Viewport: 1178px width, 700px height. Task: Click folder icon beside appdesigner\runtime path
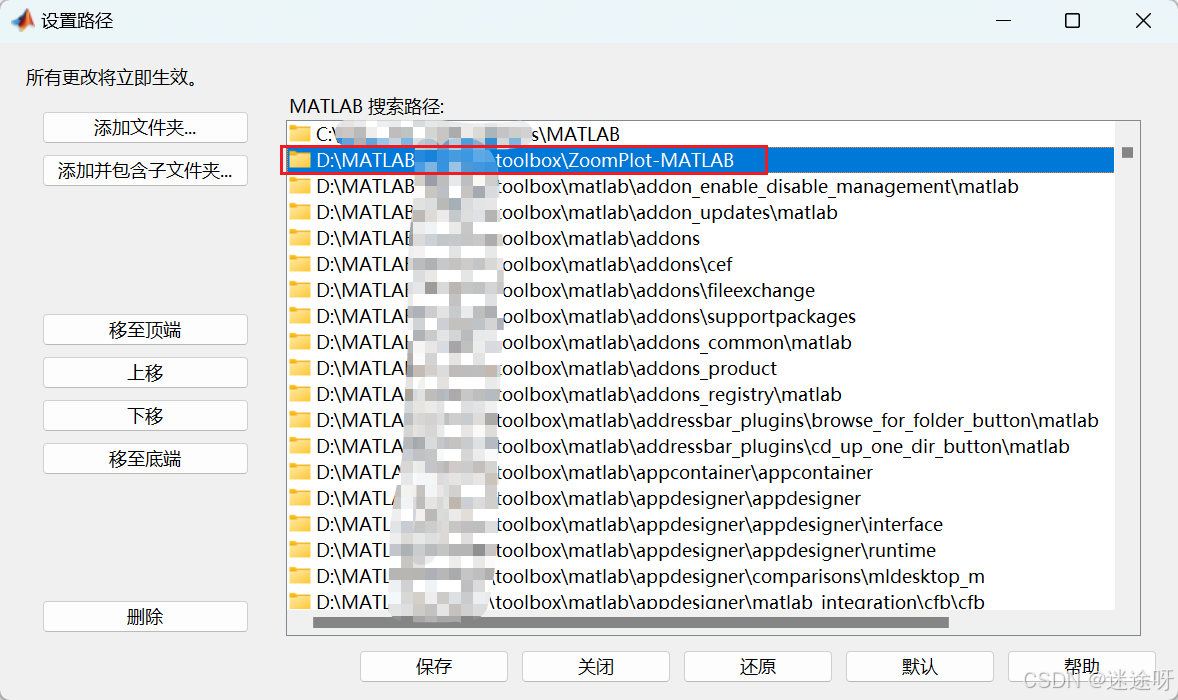(x=300, y=549)
